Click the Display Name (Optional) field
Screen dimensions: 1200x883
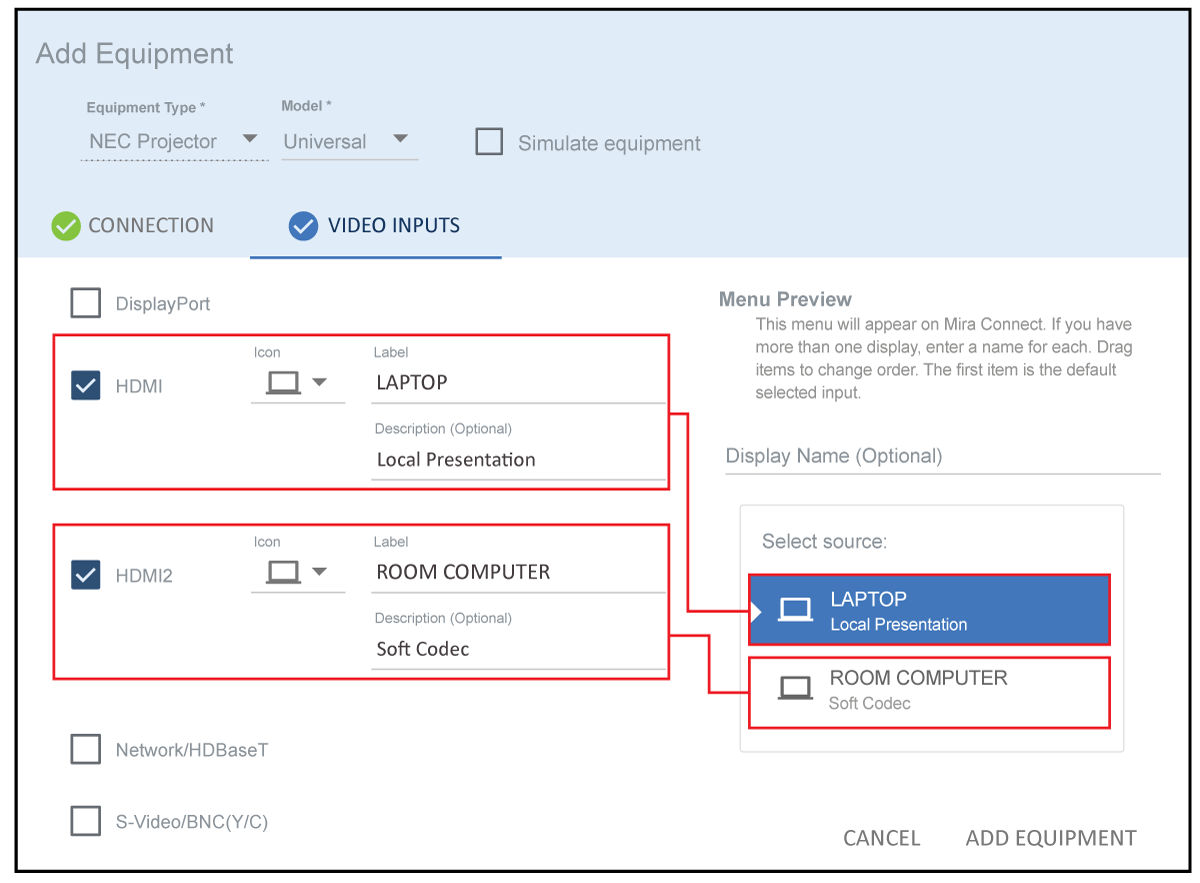[942, 457]
